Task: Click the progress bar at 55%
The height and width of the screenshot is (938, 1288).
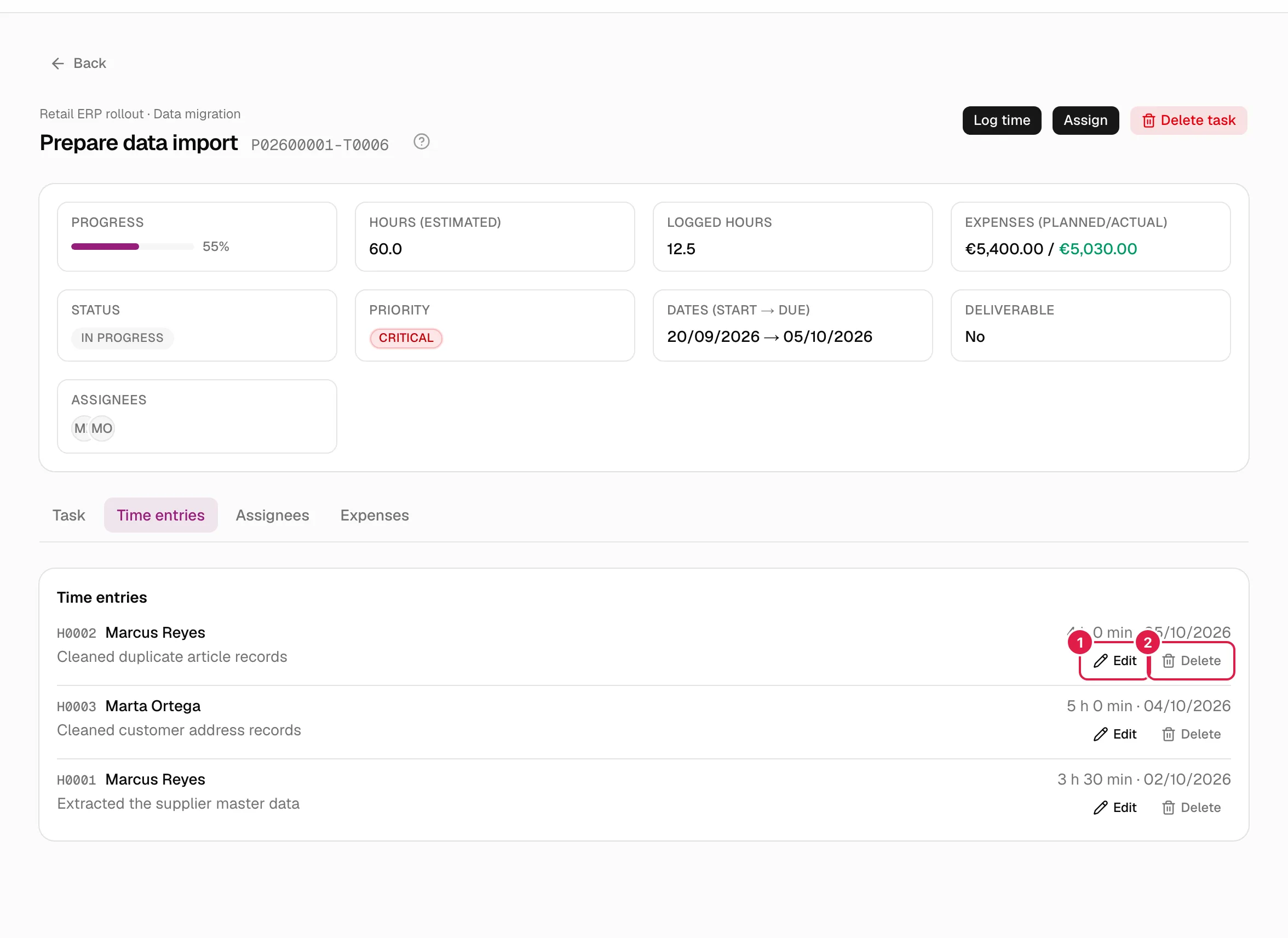Action: (133, 247)
